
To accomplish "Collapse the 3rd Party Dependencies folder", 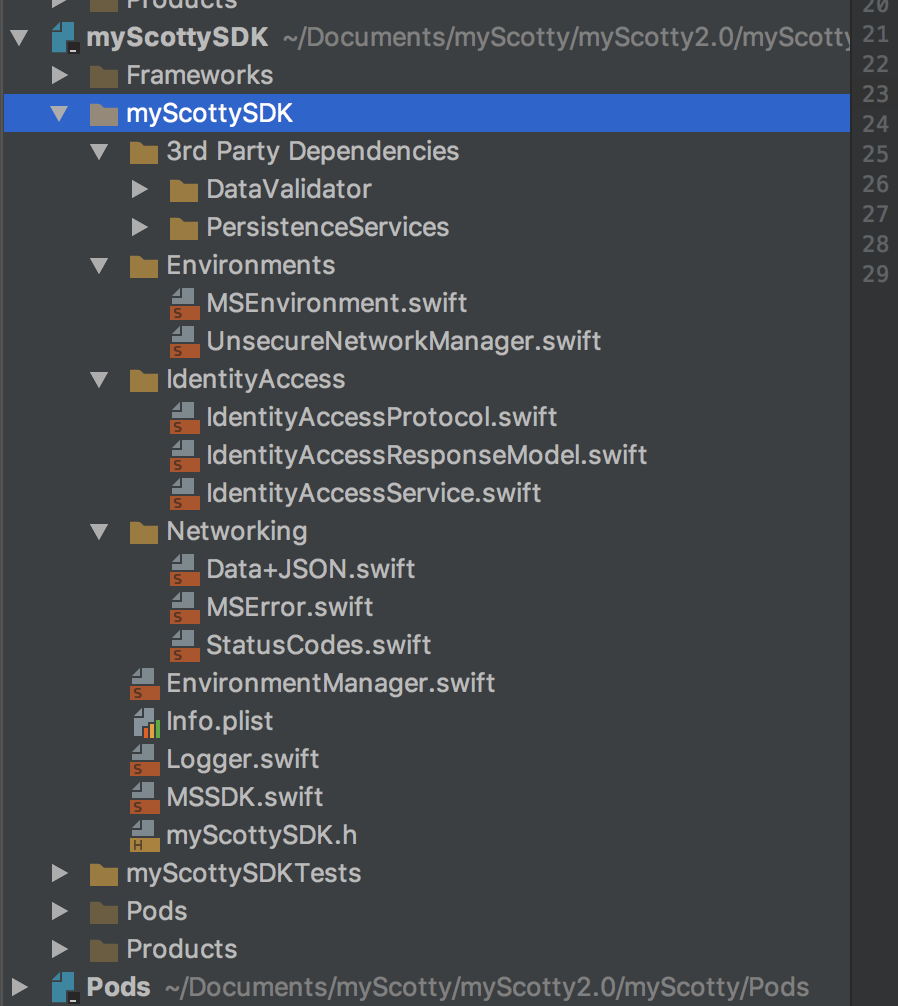I will coord(99,151).
